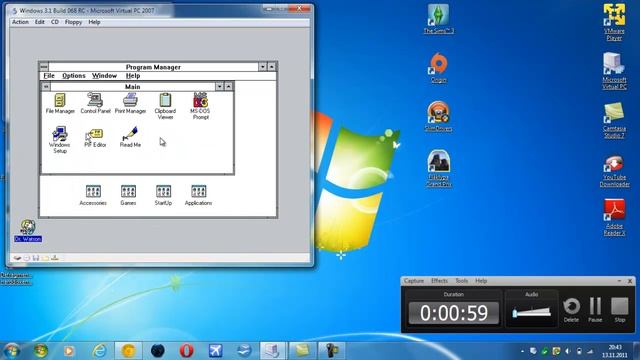This screenshot has width=640, height=360.
Task: Select the StartUp program group icon
Action: coord(163,195)
